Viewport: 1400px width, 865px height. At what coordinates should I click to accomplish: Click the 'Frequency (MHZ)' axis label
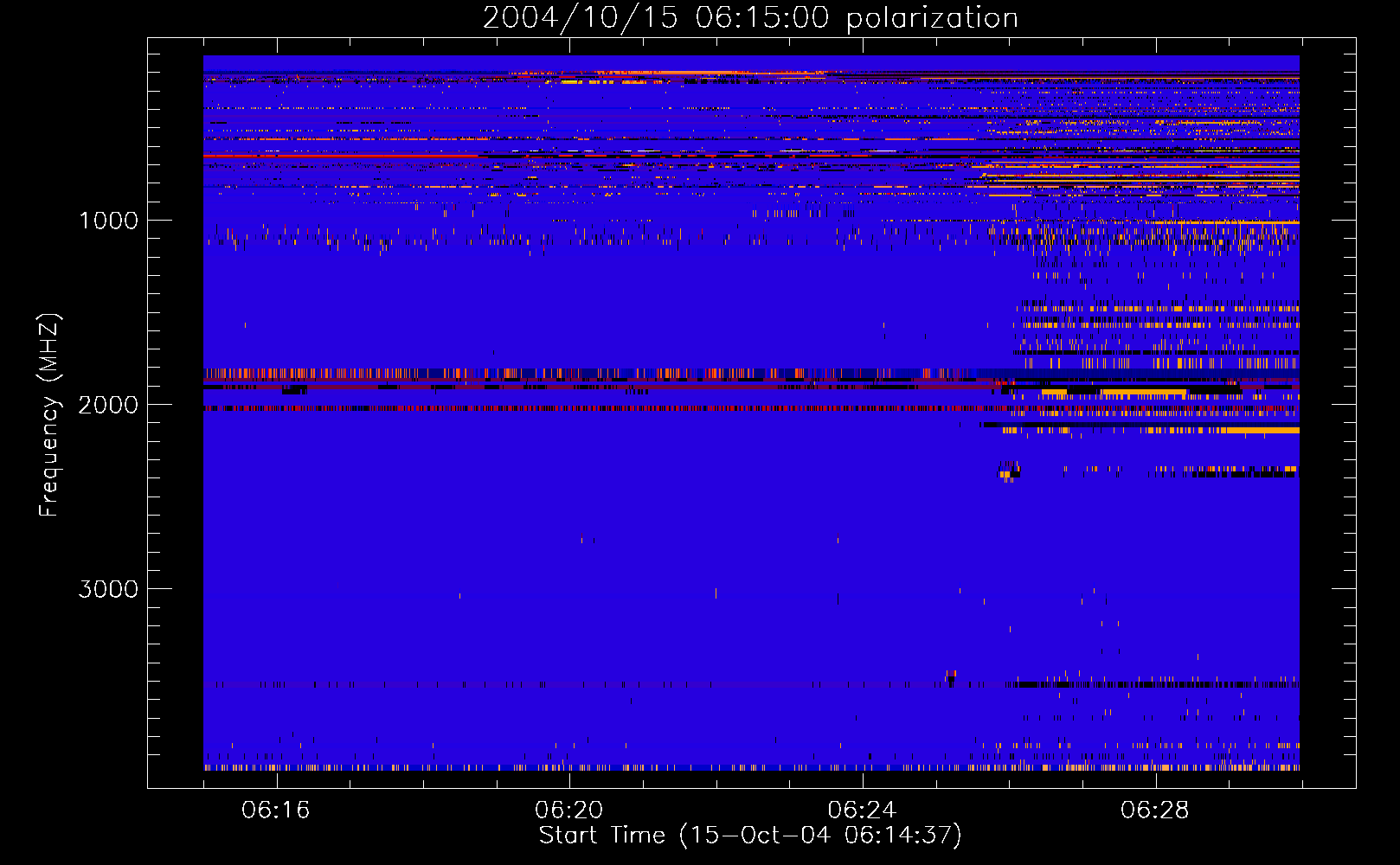coord(49,415)
